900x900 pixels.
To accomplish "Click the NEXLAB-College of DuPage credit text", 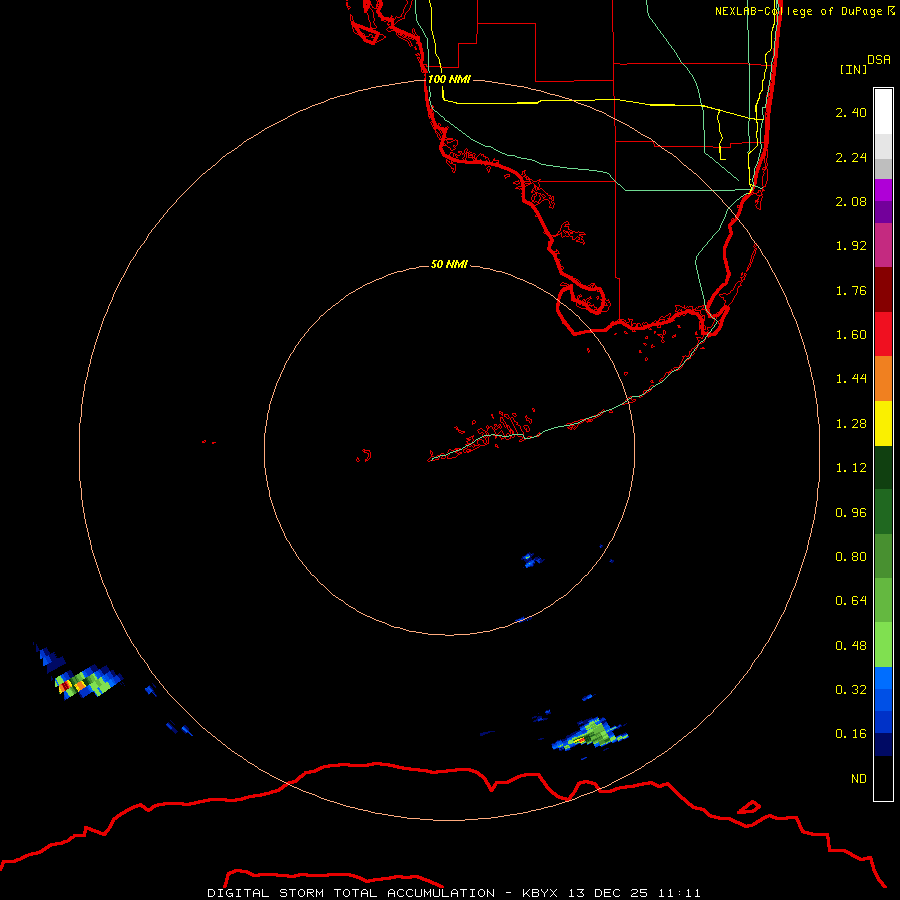I will coord(799,11).
